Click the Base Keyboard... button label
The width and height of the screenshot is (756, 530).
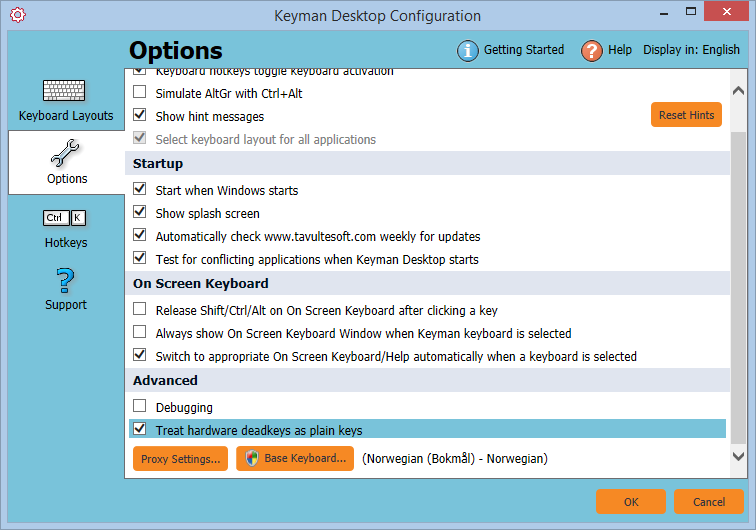click(305, 458)
